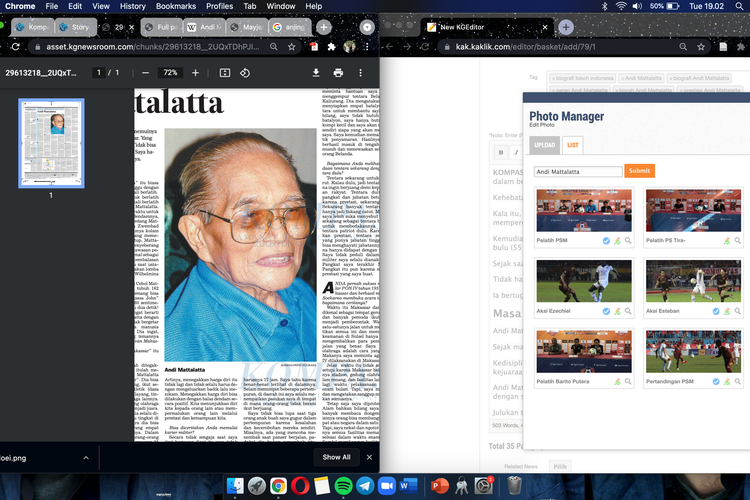Screen dimensions: 750x500
Task: Toggle blue checkmark on Aksi Esteban photo
Action: (717, 311)
